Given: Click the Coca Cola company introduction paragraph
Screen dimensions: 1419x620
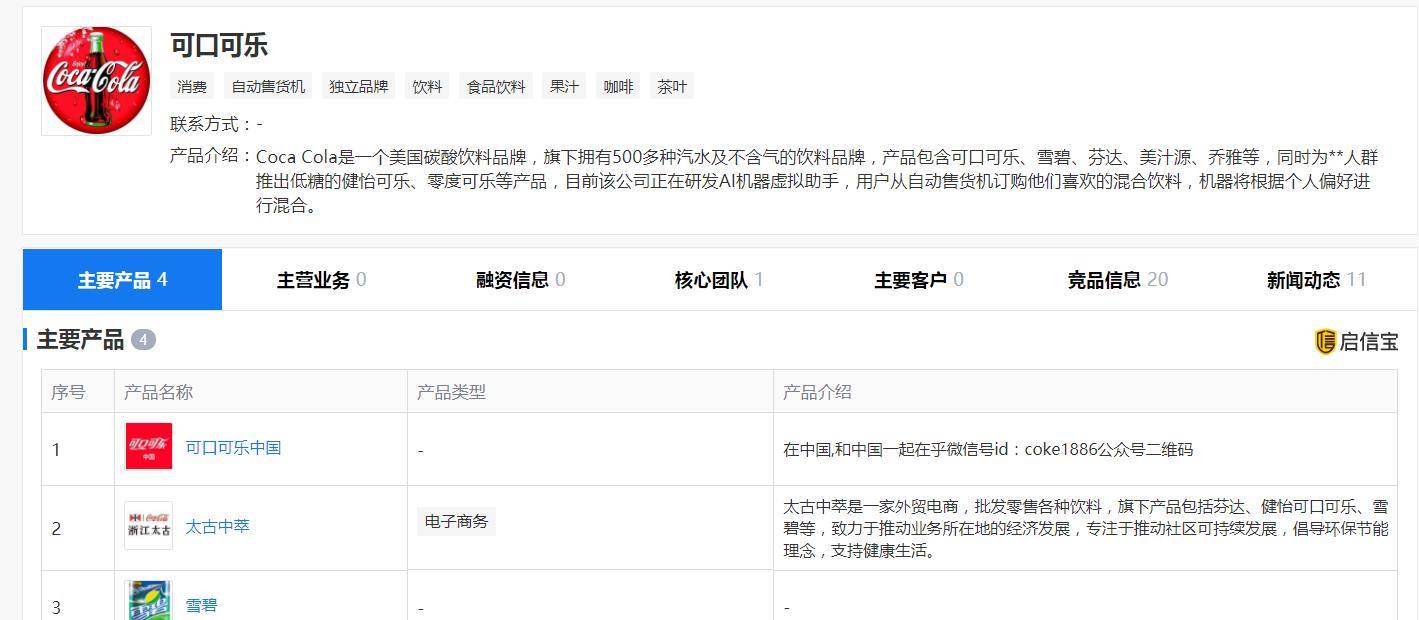Looking at the screenshot, I should click(x=816, y=181).
